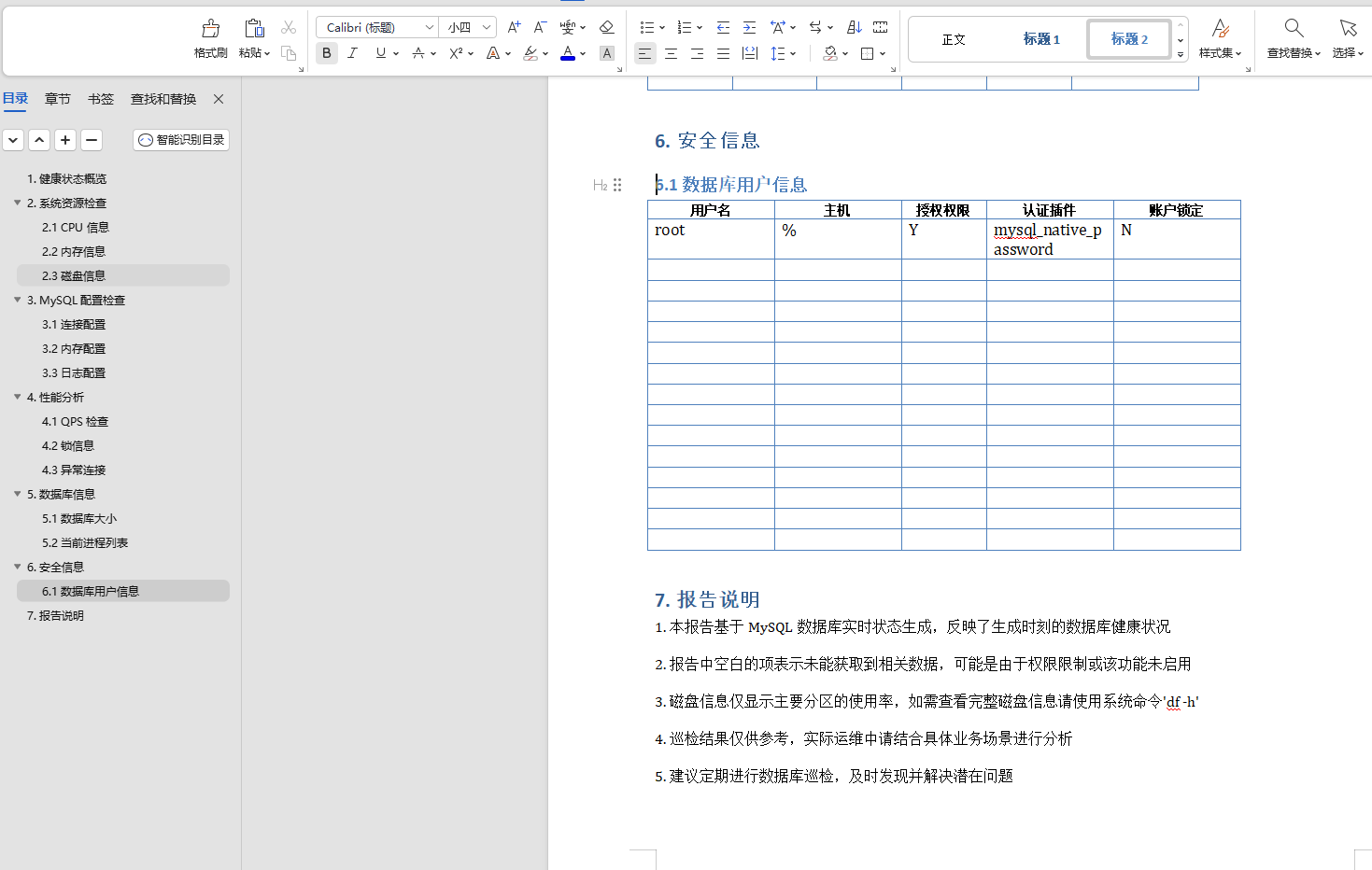Apply the blue font color swatch

(568, 53)
